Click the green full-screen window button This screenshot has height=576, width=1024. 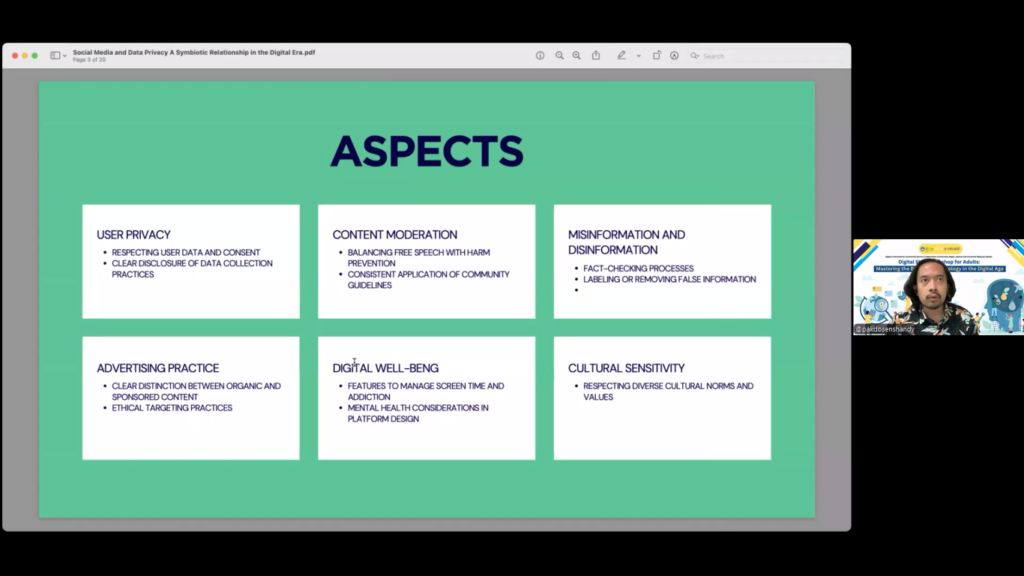click(35, 56)
